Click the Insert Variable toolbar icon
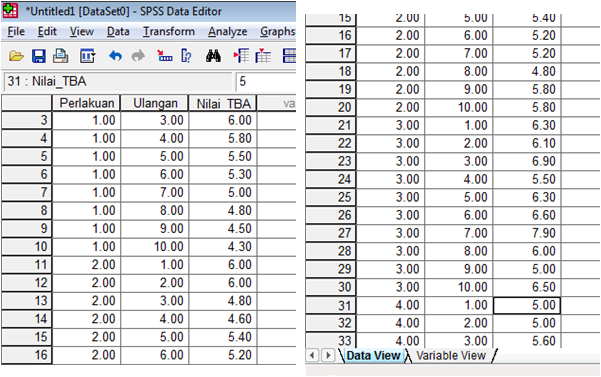 [x=263, y=56]
